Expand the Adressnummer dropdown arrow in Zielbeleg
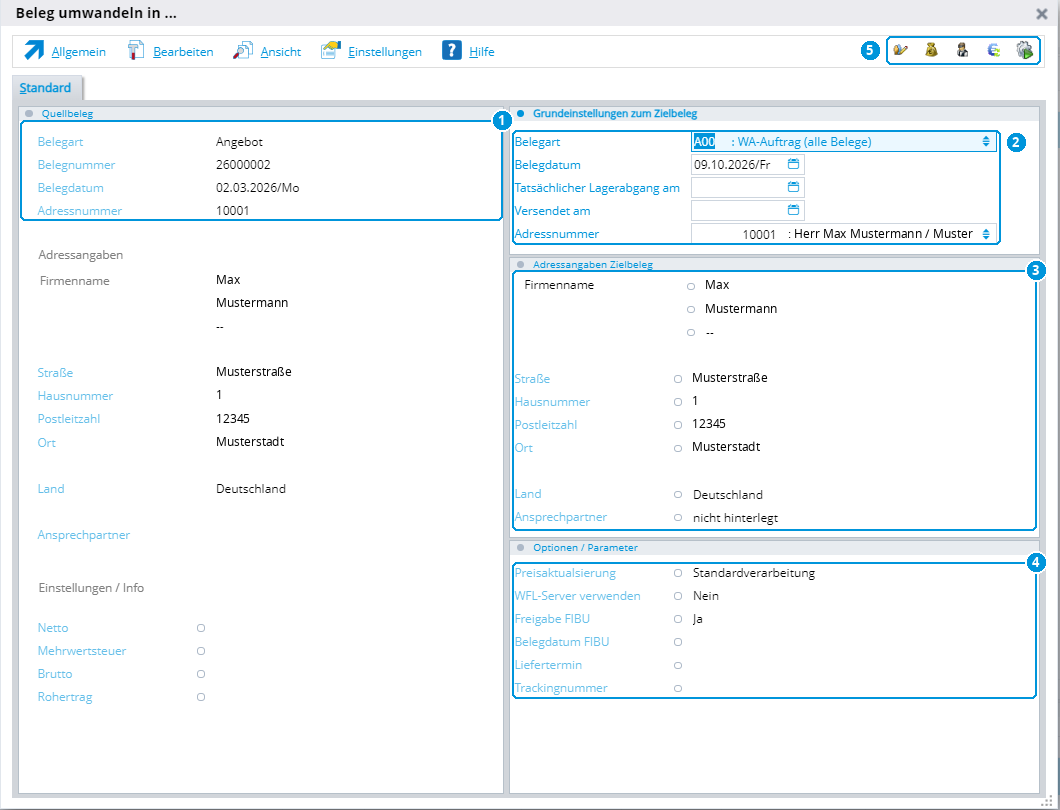The width and height of the screenshot is (1060, 810). click(986, 233)
